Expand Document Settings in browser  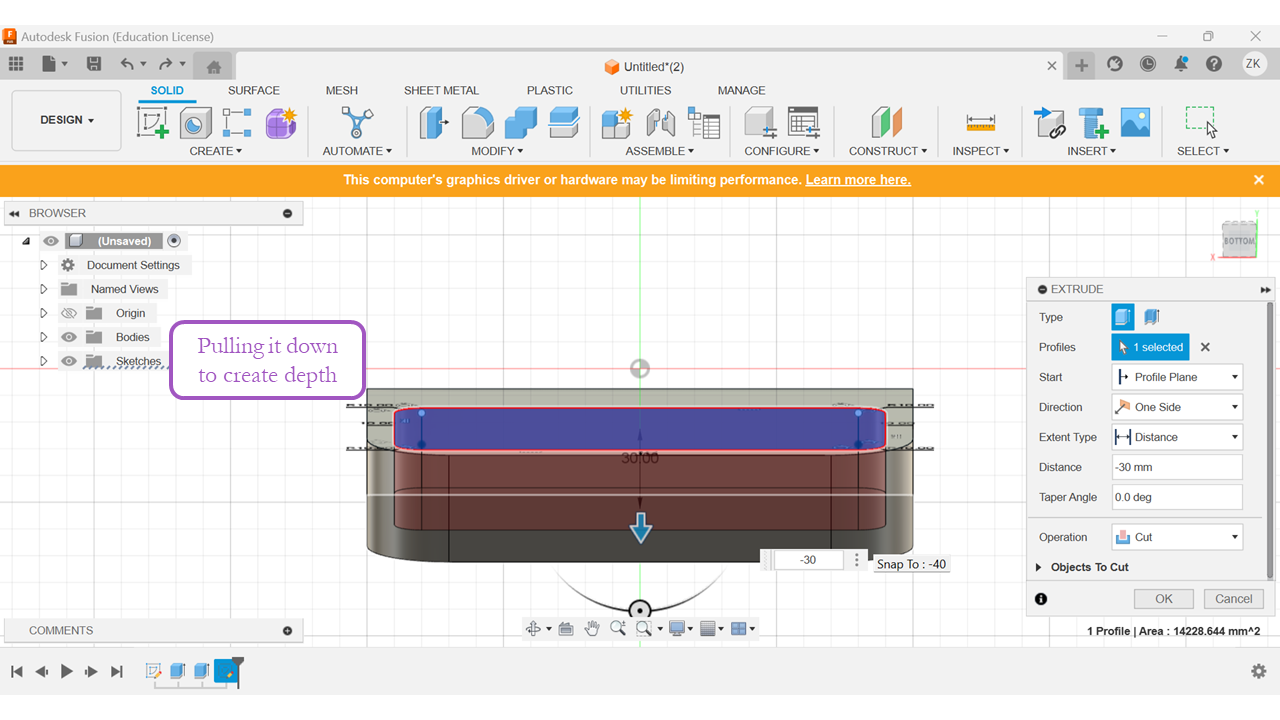pyautogui.click(x=43, y=265)
